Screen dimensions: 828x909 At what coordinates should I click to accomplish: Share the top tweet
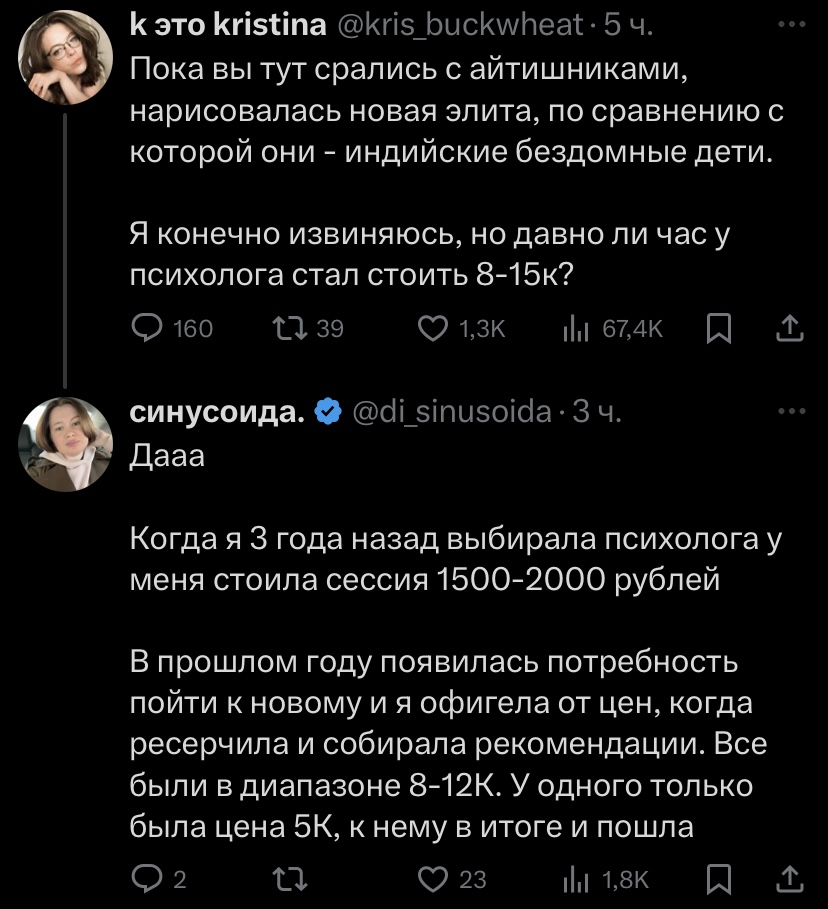789,327
